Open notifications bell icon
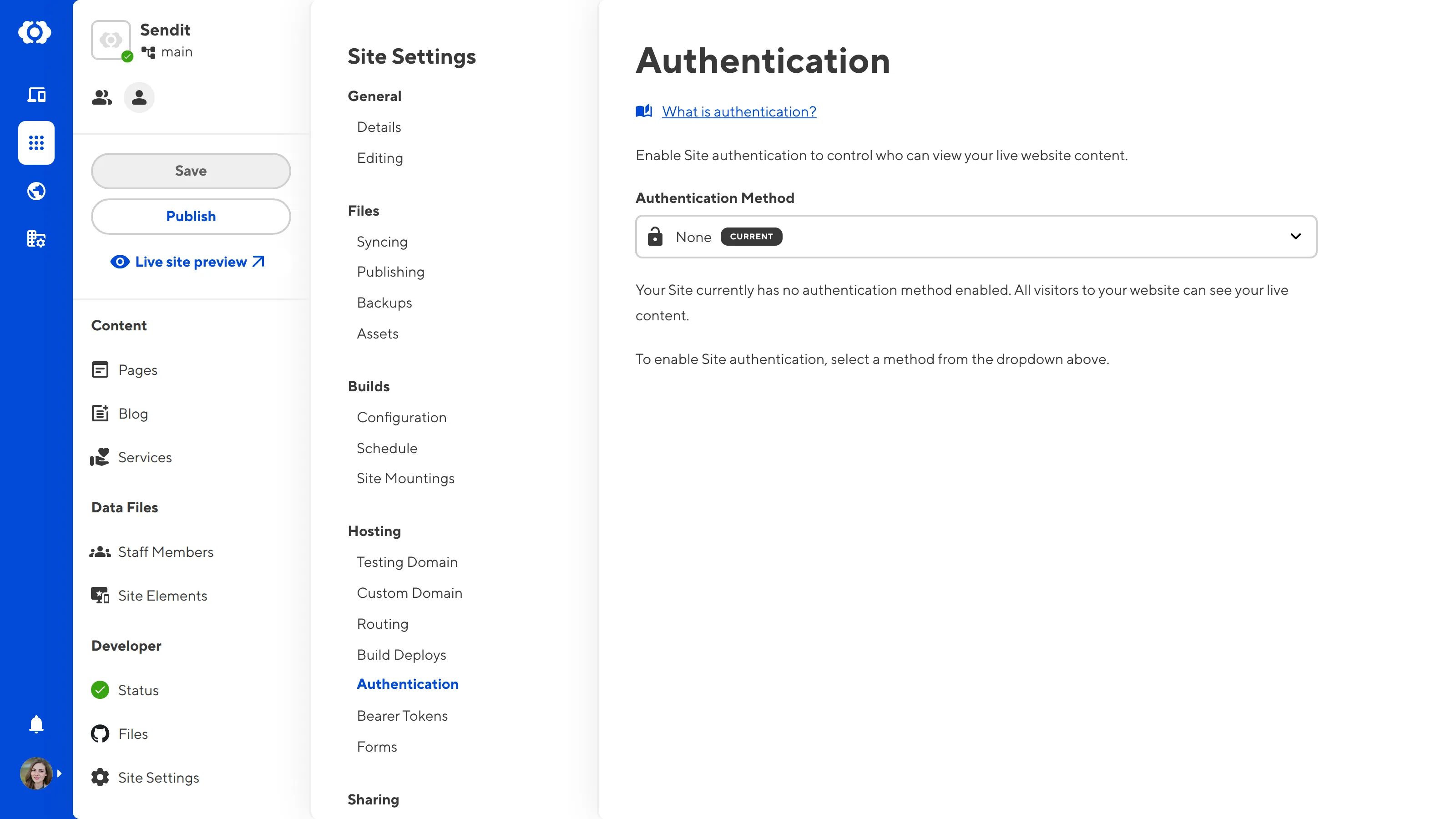 coord(36,724)
